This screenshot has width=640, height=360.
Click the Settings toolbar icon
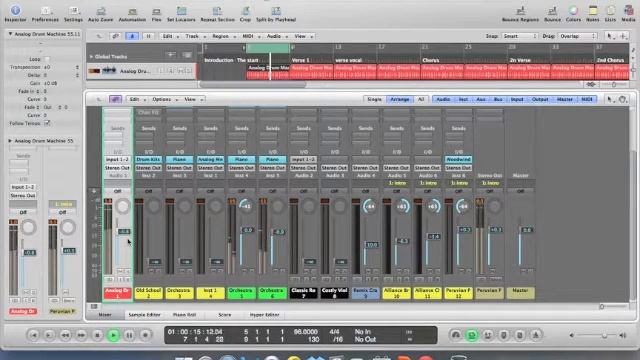tap(73, 13)
